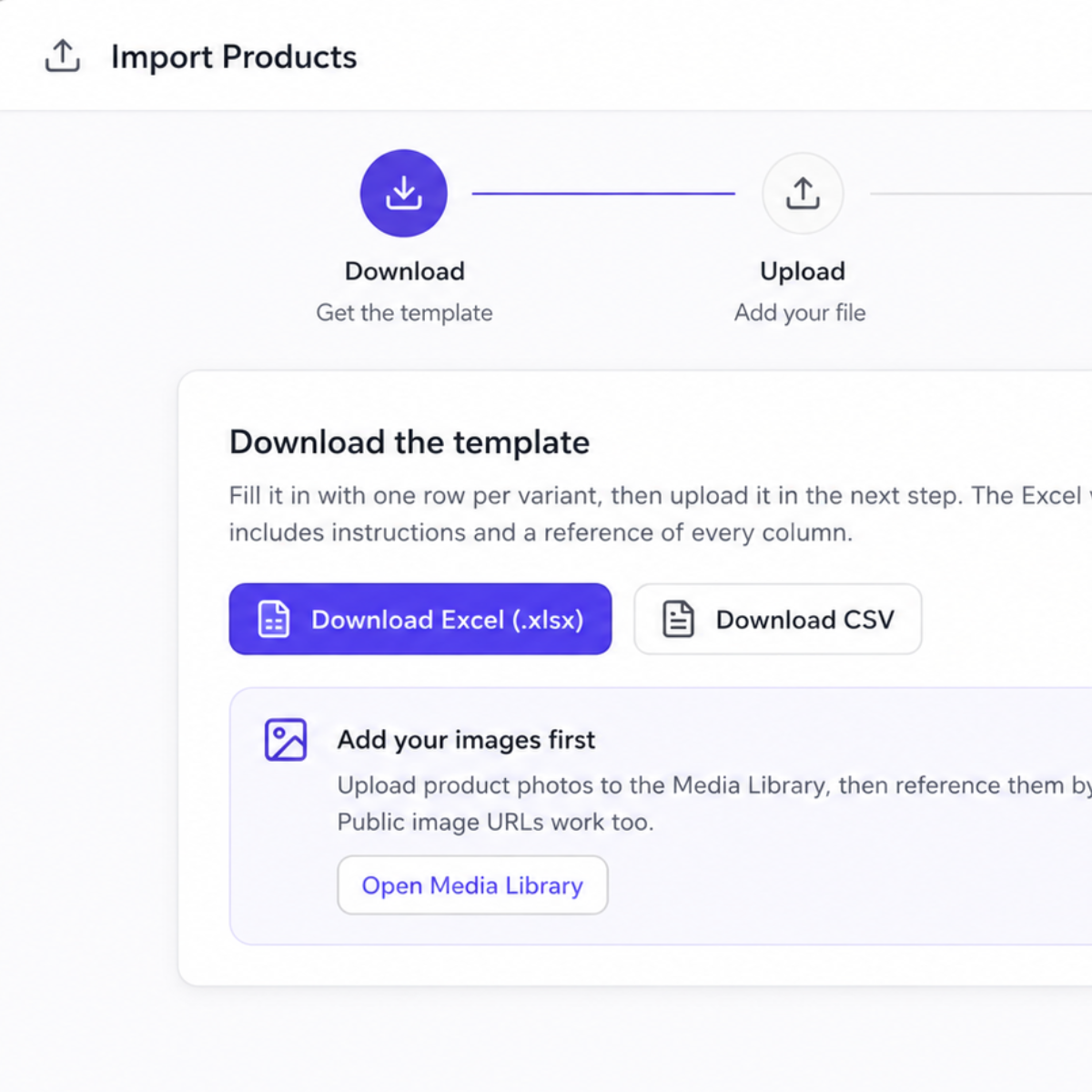This screenshot has height=1092, width=1092.
Task: Select the purple Download step circle icon
Action: coord(404,193)
